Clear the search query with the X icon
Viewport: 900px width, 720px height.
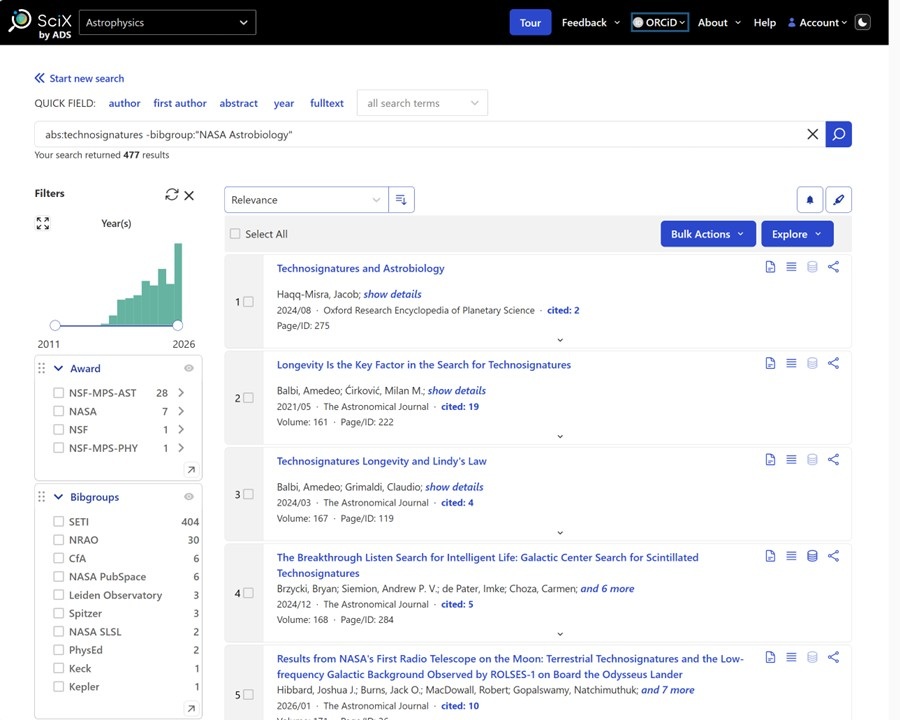812,134
